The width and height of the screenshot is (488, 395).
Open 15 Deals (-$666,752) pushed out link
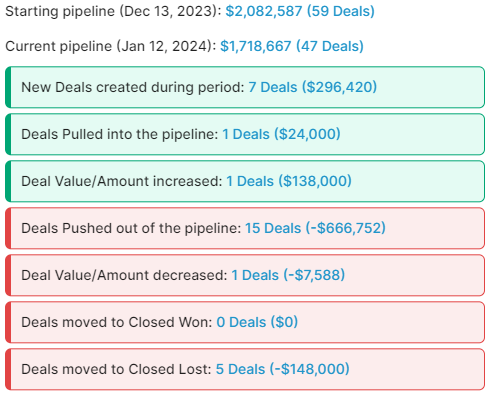click(x=315, y=228)
